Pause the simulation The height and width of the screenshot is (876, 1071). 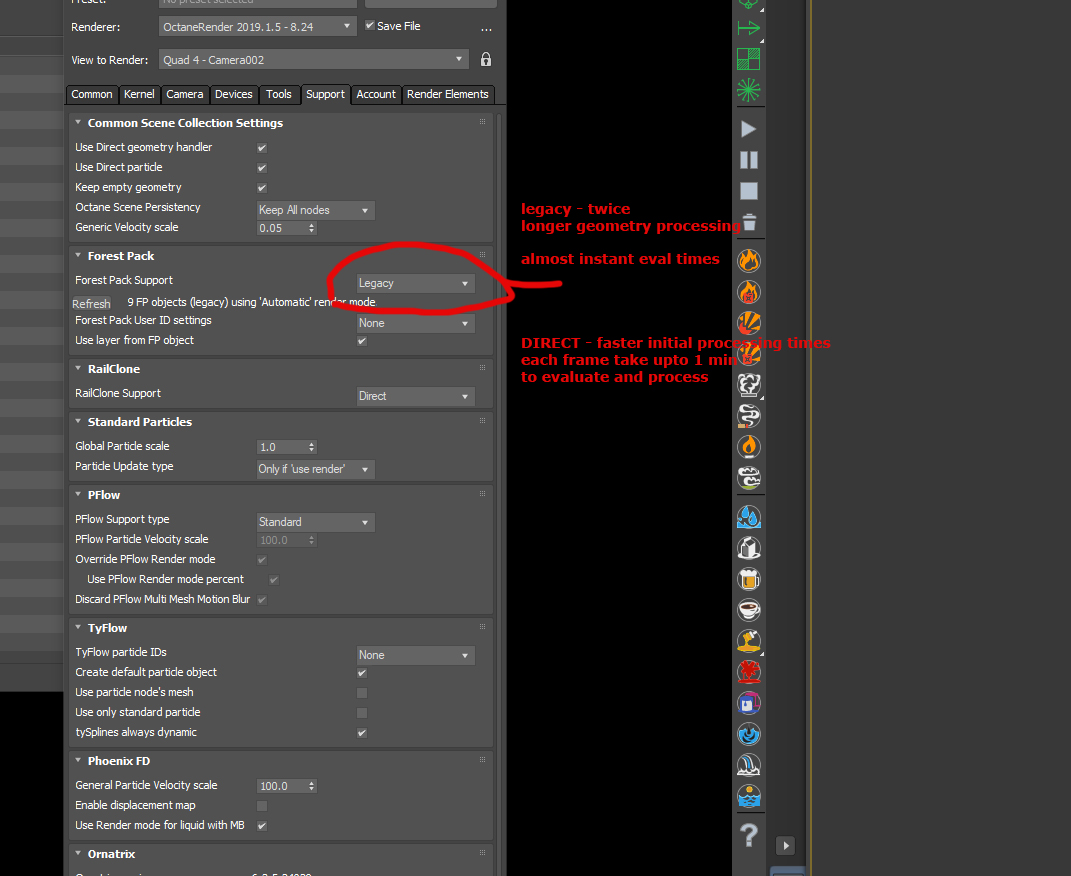click(749, 160)
